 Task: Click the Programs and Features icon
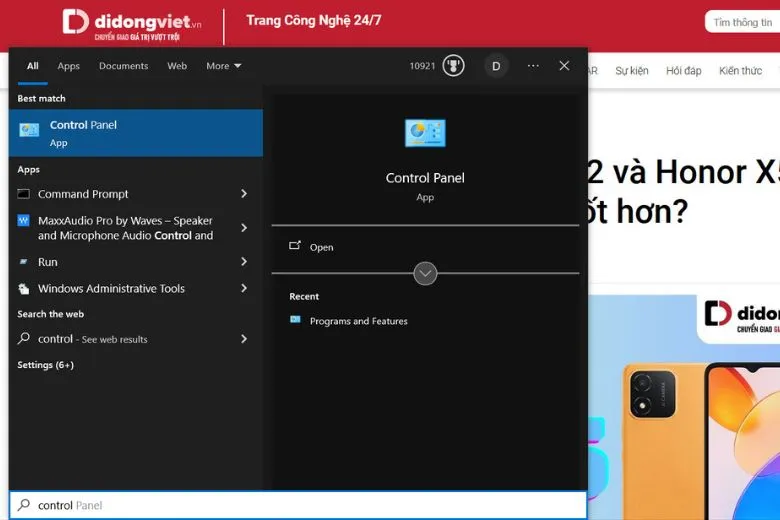(295, 319)
